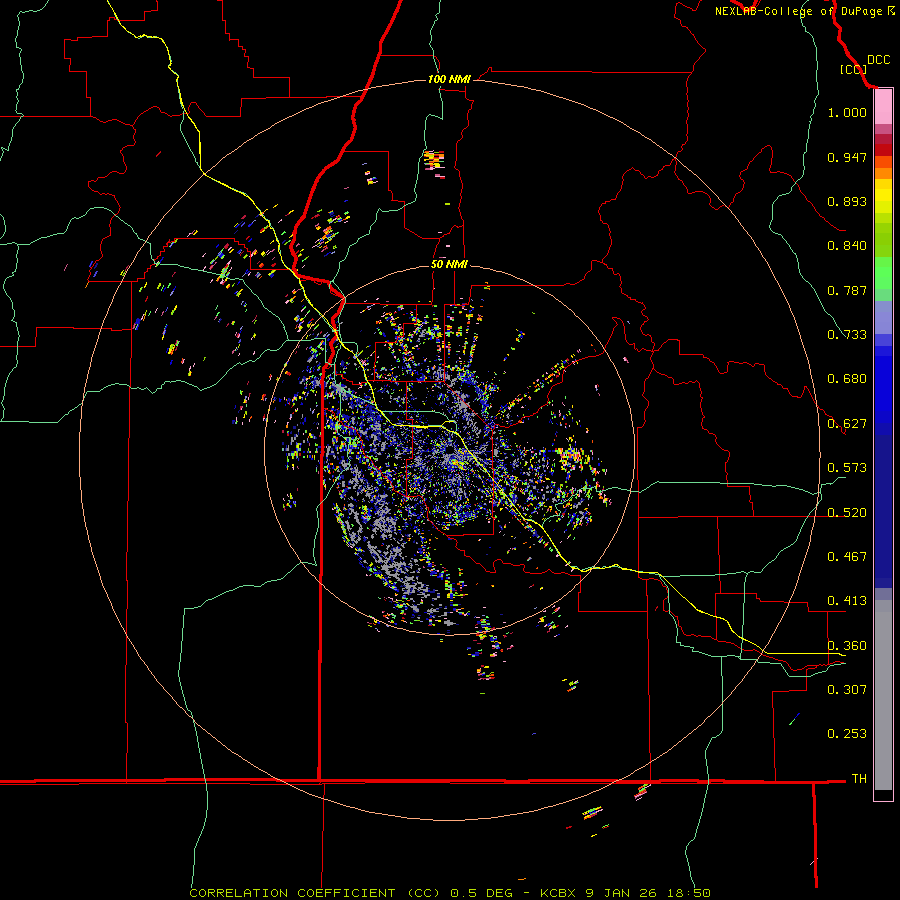Click the 0.307 legend value

tap(847, 690)
